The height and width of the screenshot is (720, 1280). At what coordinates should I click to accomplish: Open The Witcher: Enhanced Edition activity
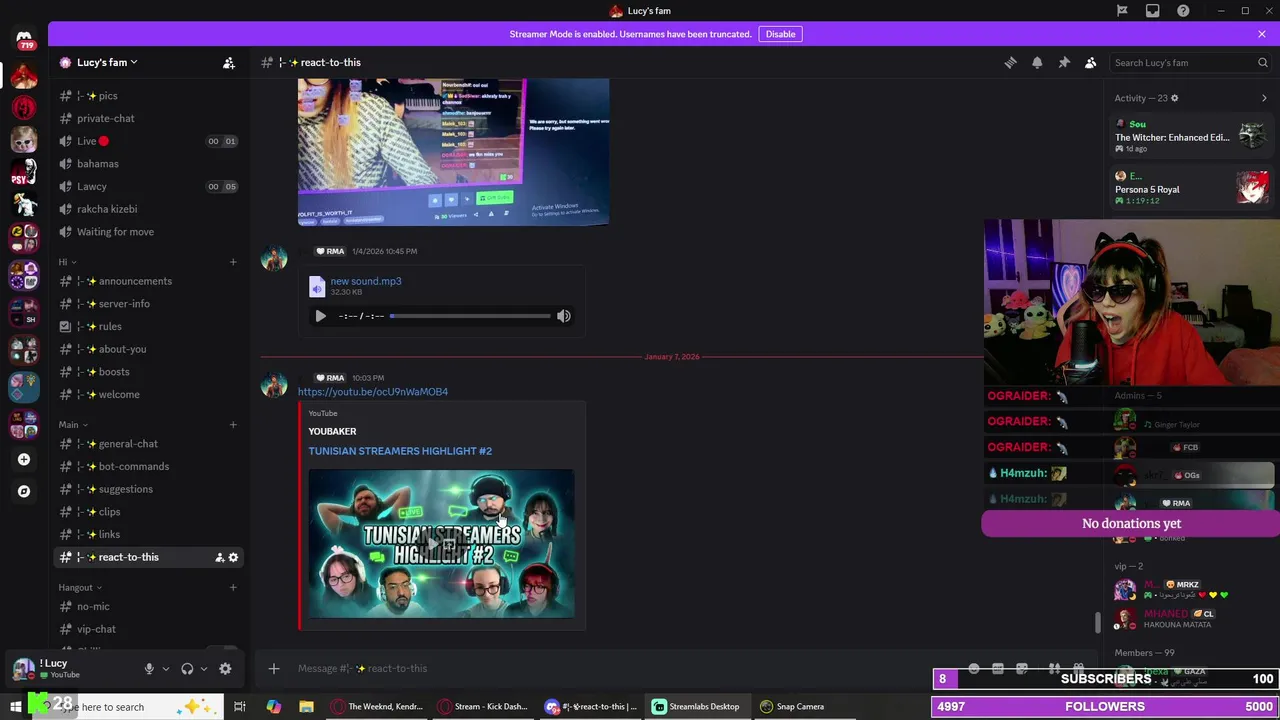click(1190, 136)
